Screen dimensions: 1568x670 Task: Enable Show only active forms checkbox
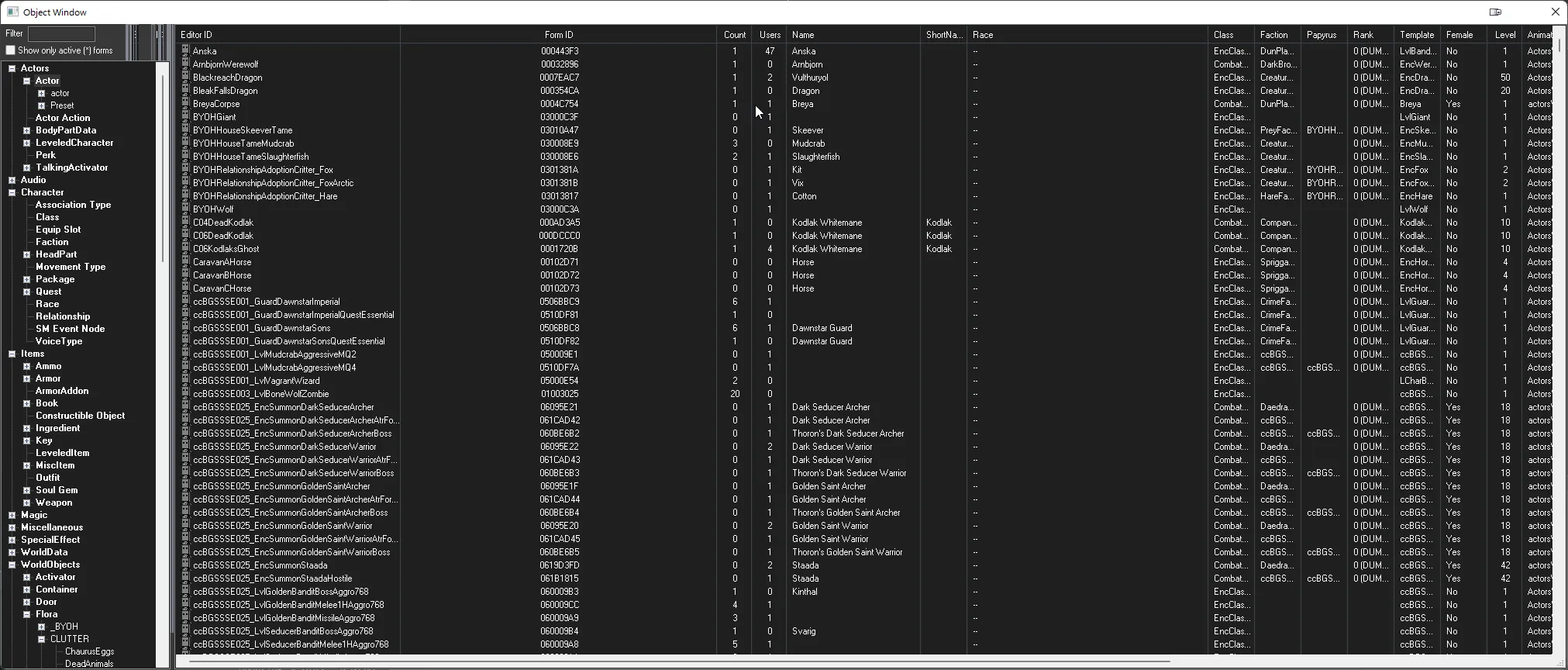pos(10,50)
